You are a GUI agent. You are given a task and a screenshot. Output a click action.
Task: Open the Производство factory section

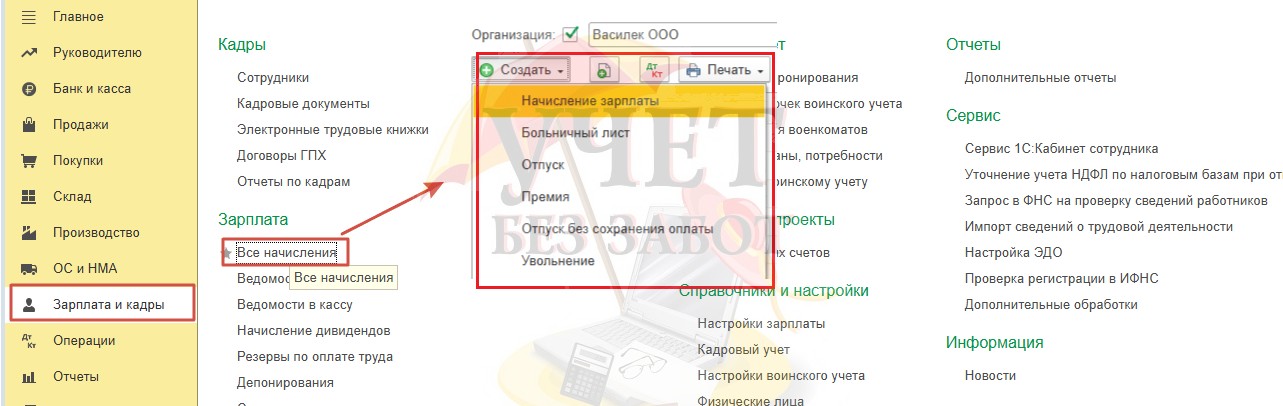[x=96, y=232]
